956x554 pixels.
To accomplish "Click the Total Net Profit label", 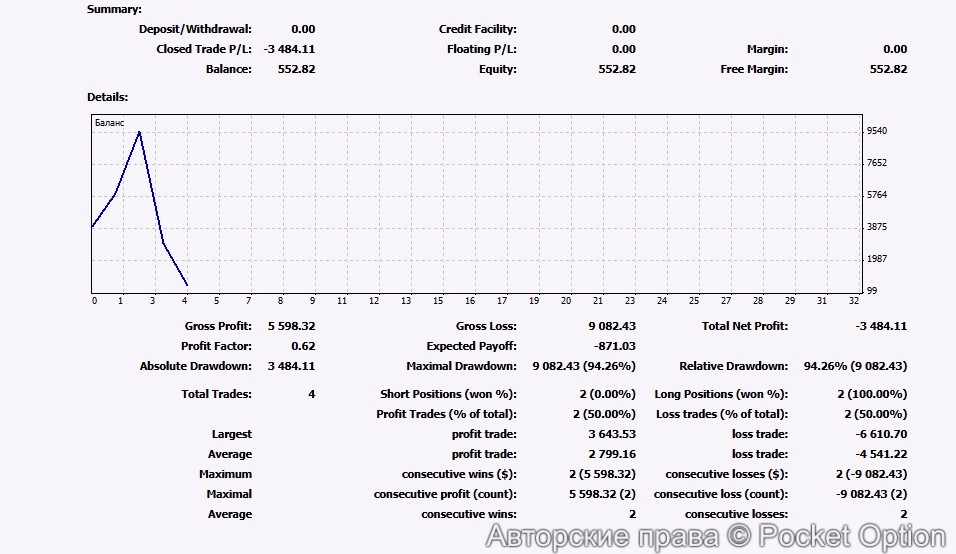I will tap(744, 326).
